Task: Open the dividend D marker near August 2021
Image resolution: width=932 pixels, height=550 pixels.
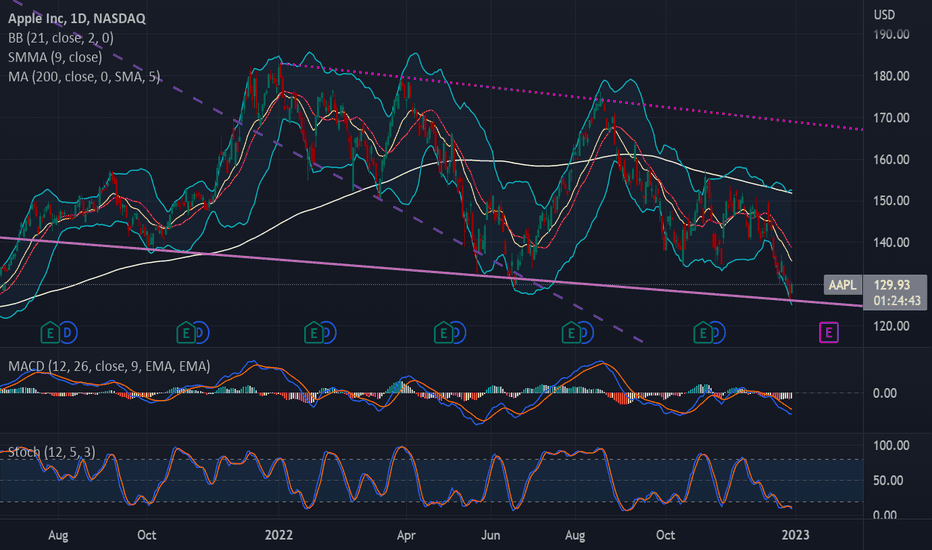Action: pyautogui.click(x=69, y=333)
